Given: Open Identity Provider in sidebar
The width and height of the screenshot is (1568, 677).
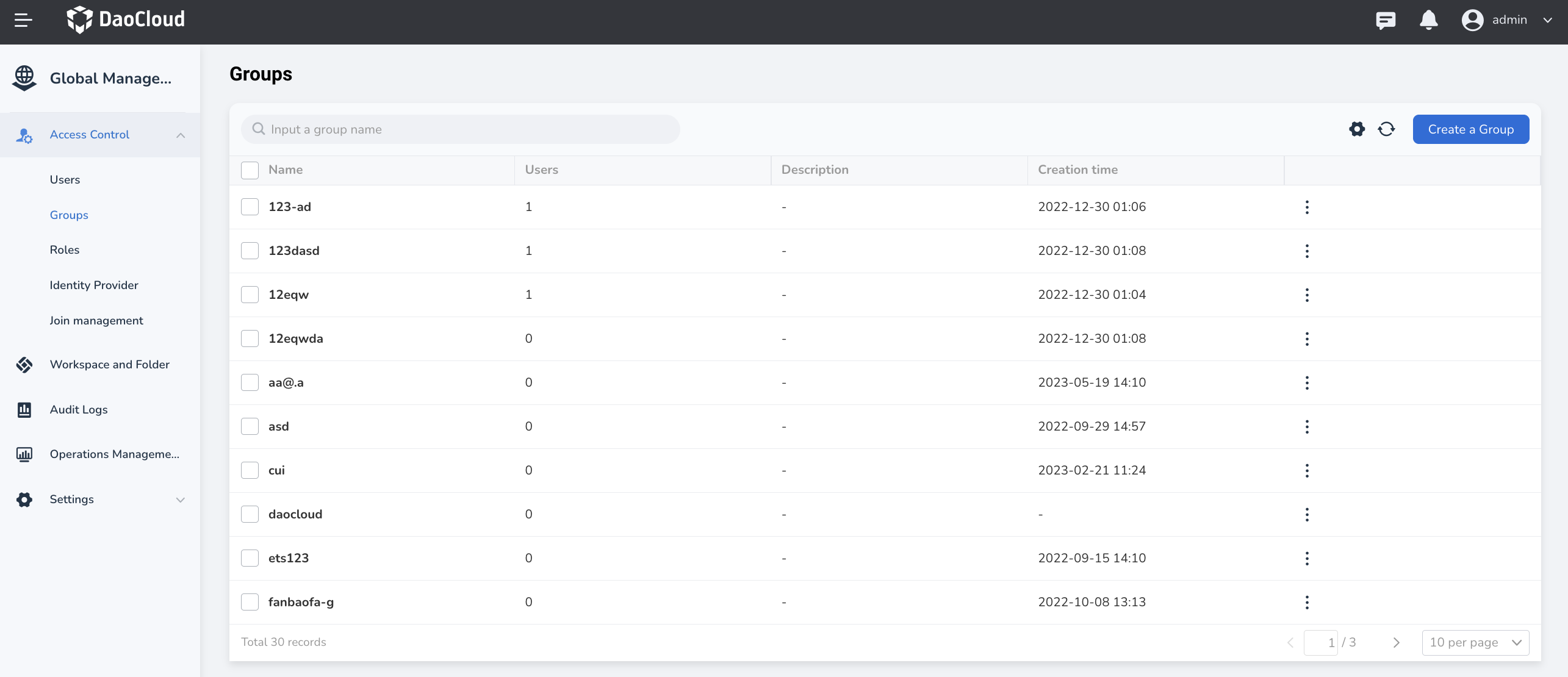Looking at the screenshot, I should [94, 285].
